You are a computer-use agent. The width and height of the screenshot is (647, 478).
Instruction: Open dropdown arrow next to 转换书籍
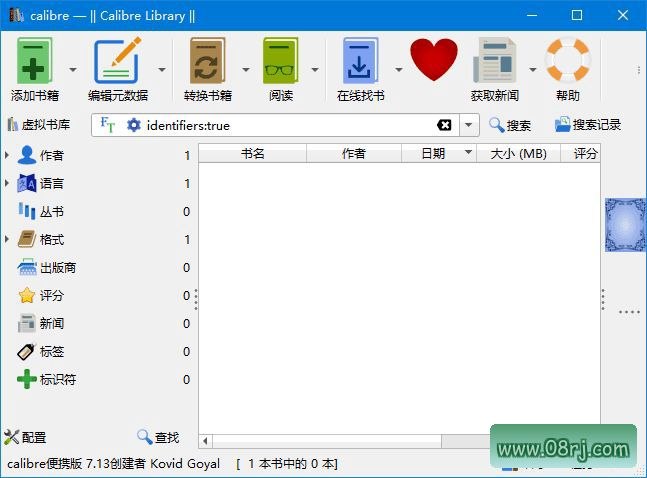(x=246, y=69)
